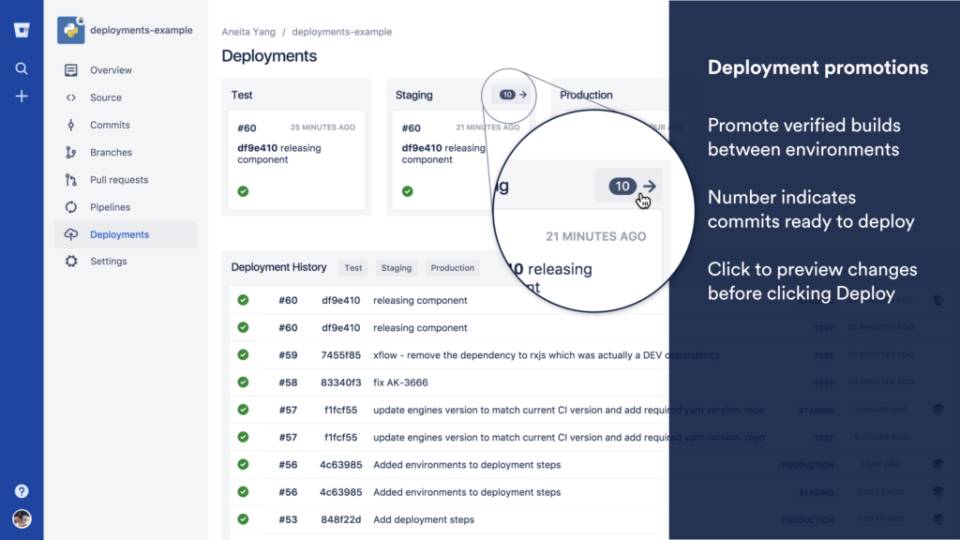Click success checkmark in Staging card

tap(407, 191)
